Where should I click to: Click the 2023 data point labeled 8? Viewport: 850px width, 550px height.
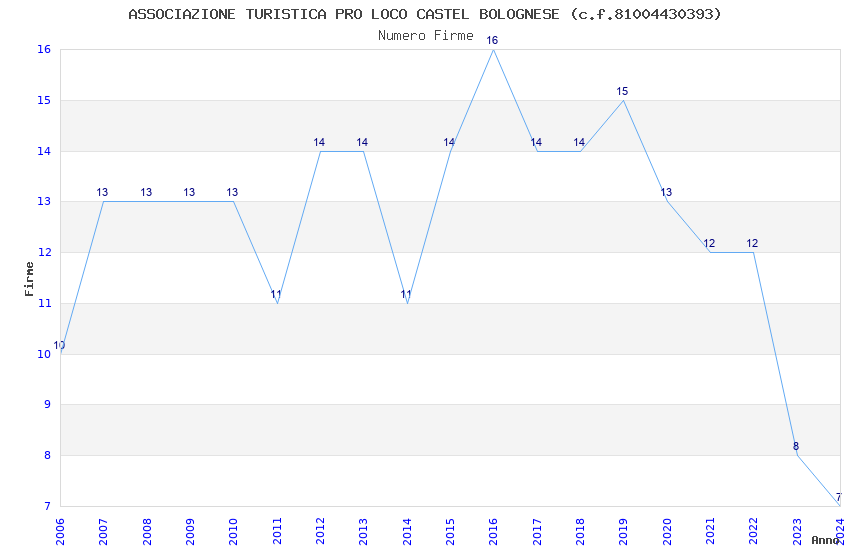(796, 446)
